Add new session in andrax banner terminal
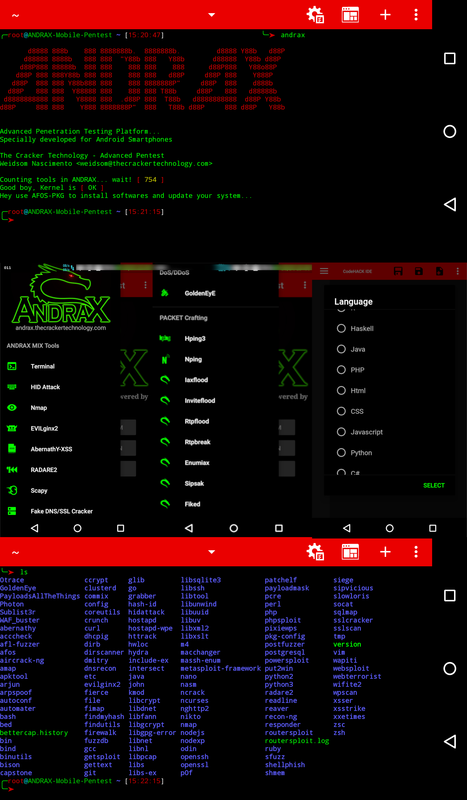The width and height of the screenshot is (467, 800). [385, 14]
